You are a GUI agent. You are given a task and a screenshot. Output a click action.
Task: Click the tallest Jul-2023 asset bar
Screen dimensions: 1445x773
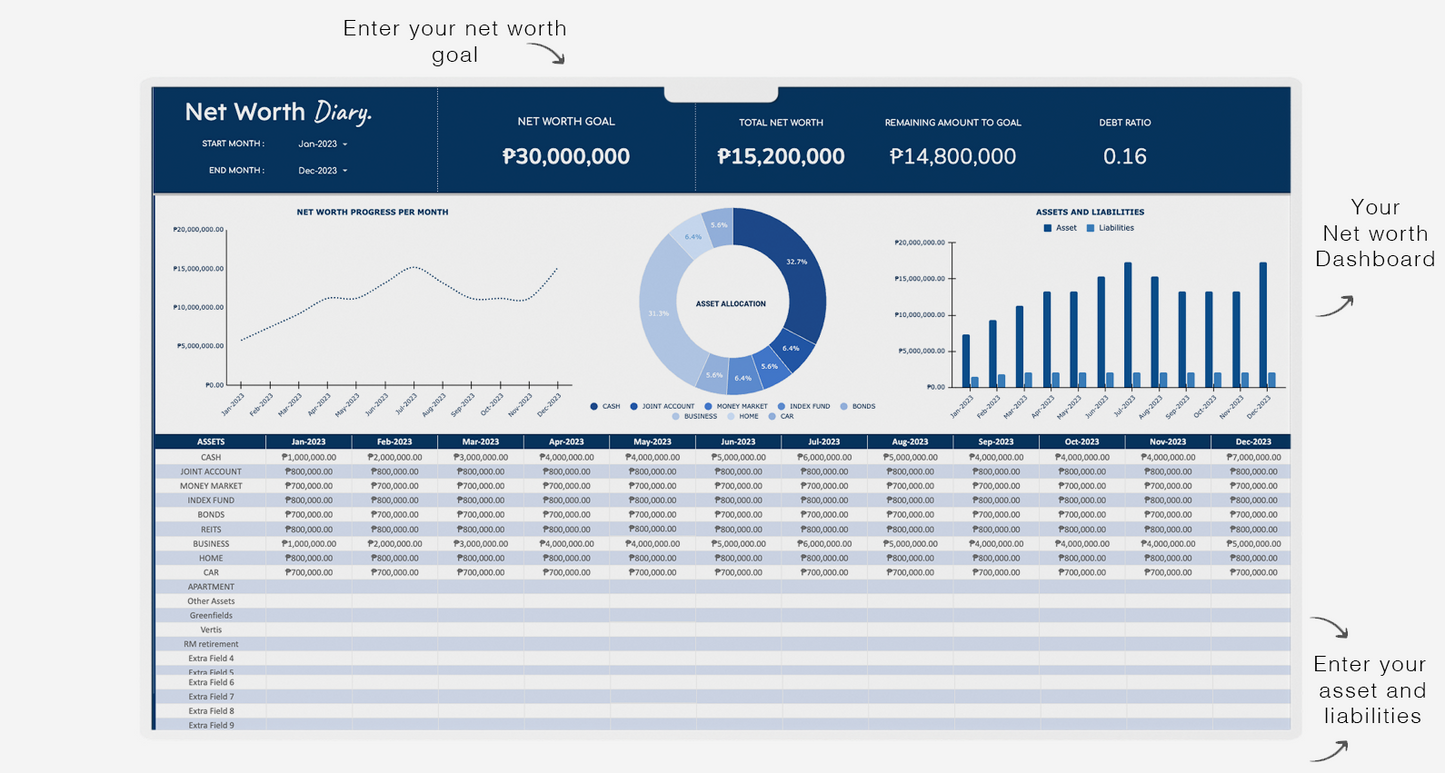point(1128,325)
